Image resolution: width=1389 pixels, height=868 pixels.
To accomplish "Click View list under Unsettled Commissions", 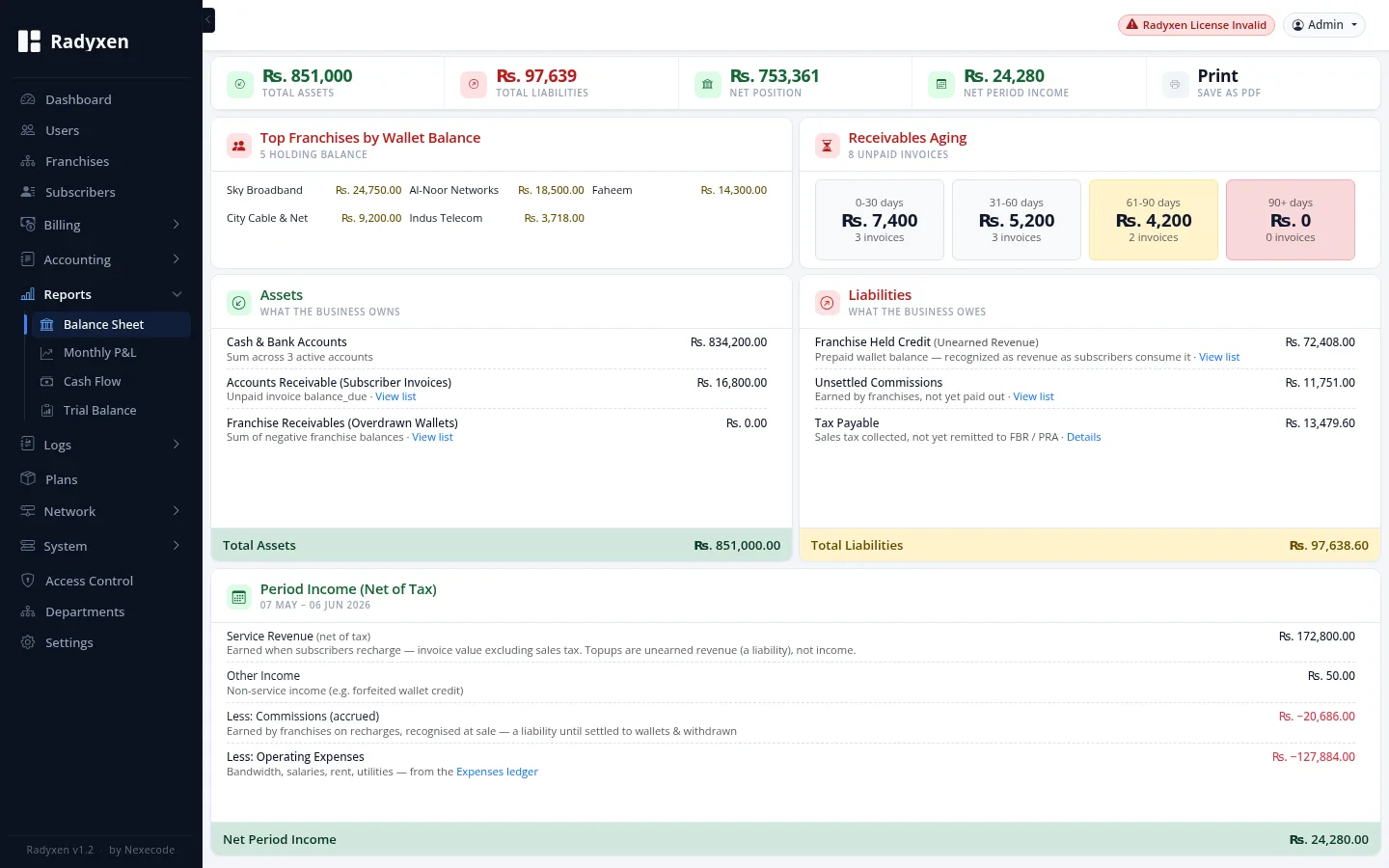I will [1033, 396].
